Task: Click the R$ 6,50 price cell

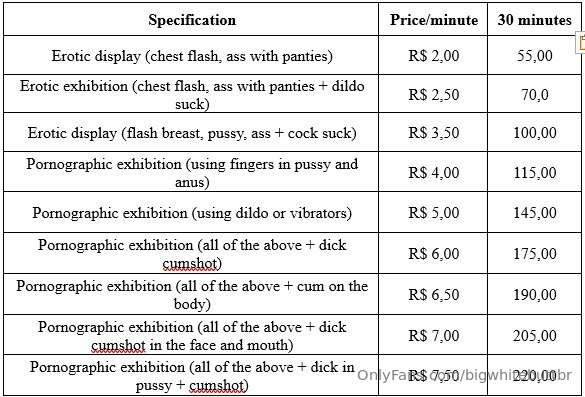Action: 433,294
